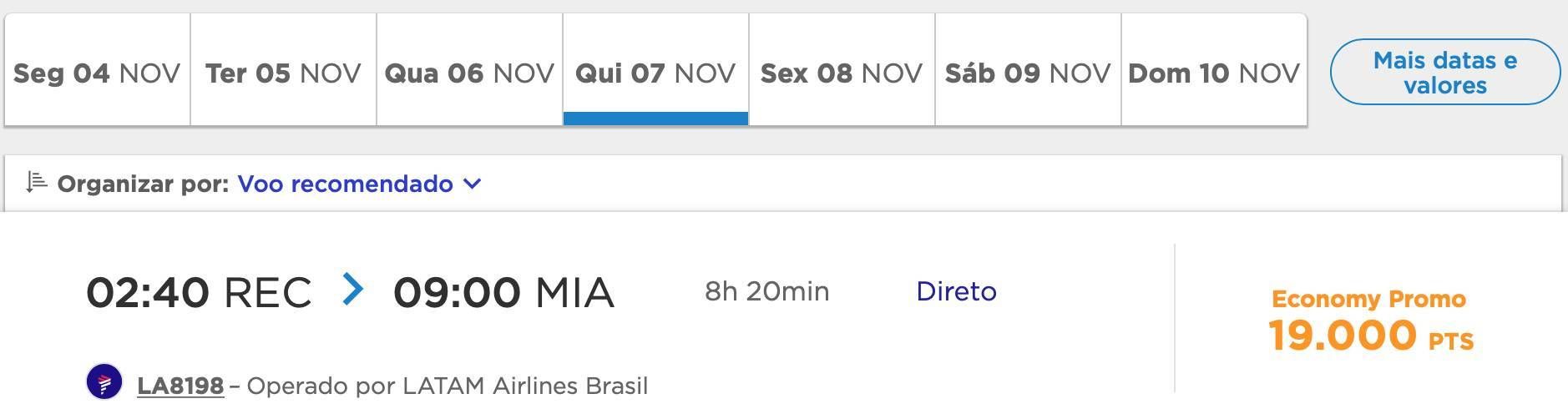Click the Economy Promo fare label

pos(1368,299)
